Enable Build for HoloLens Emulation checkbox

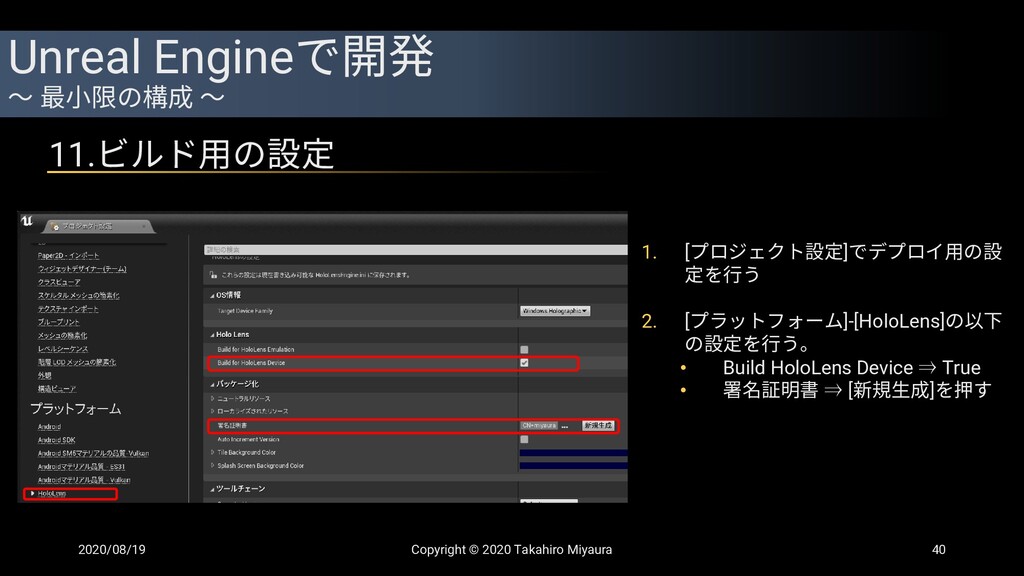[x=524, y=350]
